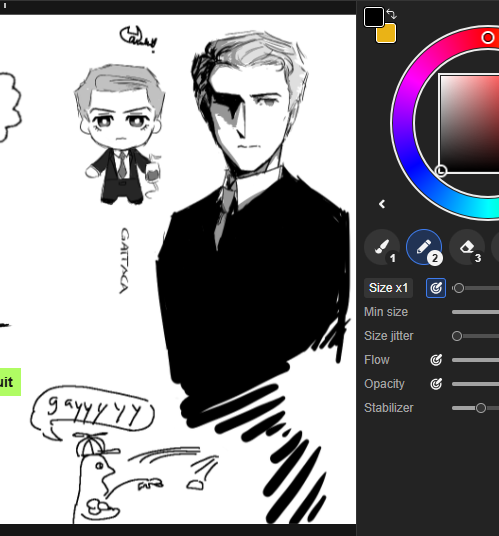Image resolution: width=499 pixels, height=536 pixels.
Task: Click the saturation square picker handle
Action: coord(441,170)
